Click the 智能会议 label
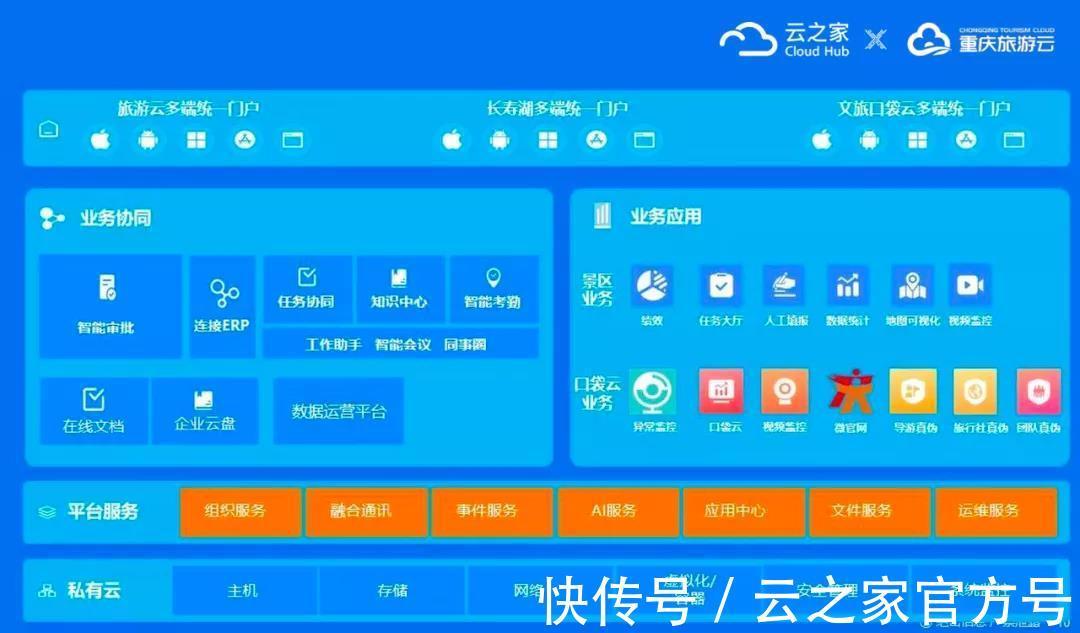 [x=403, y=344]
